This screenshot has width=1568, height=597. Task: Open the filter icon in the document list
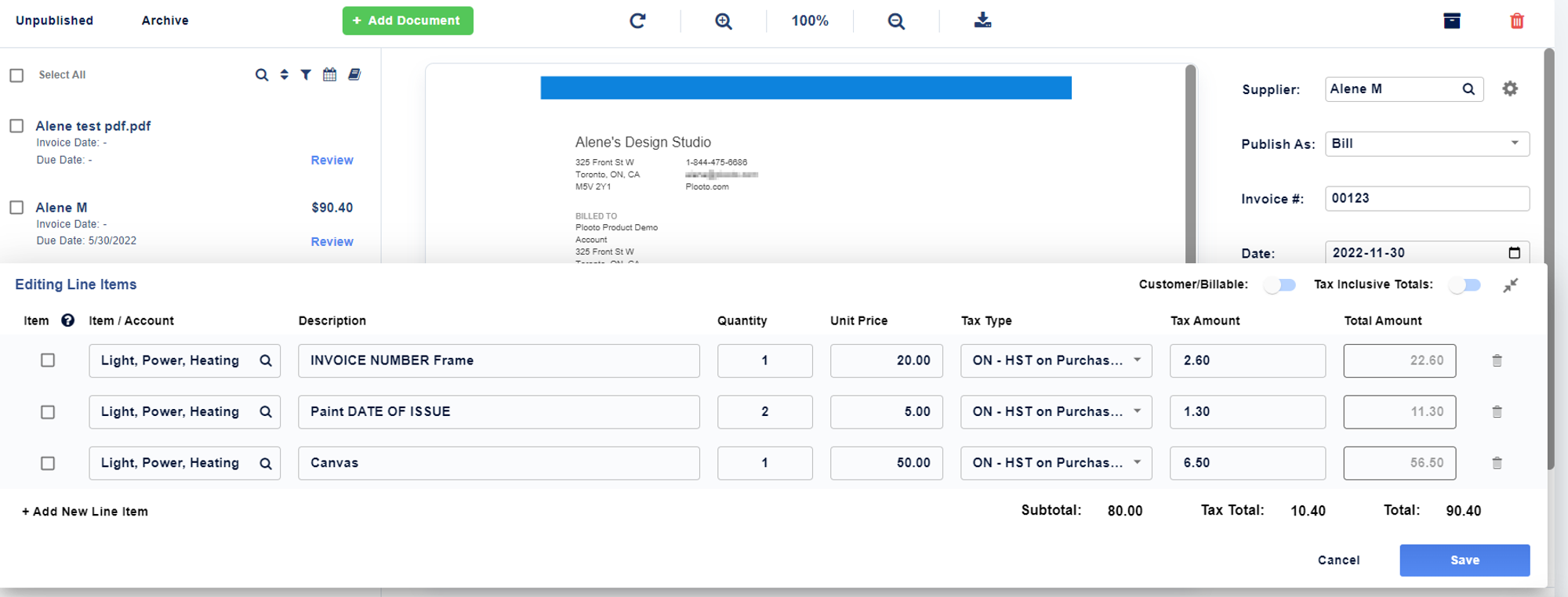[x=306, y=74]
